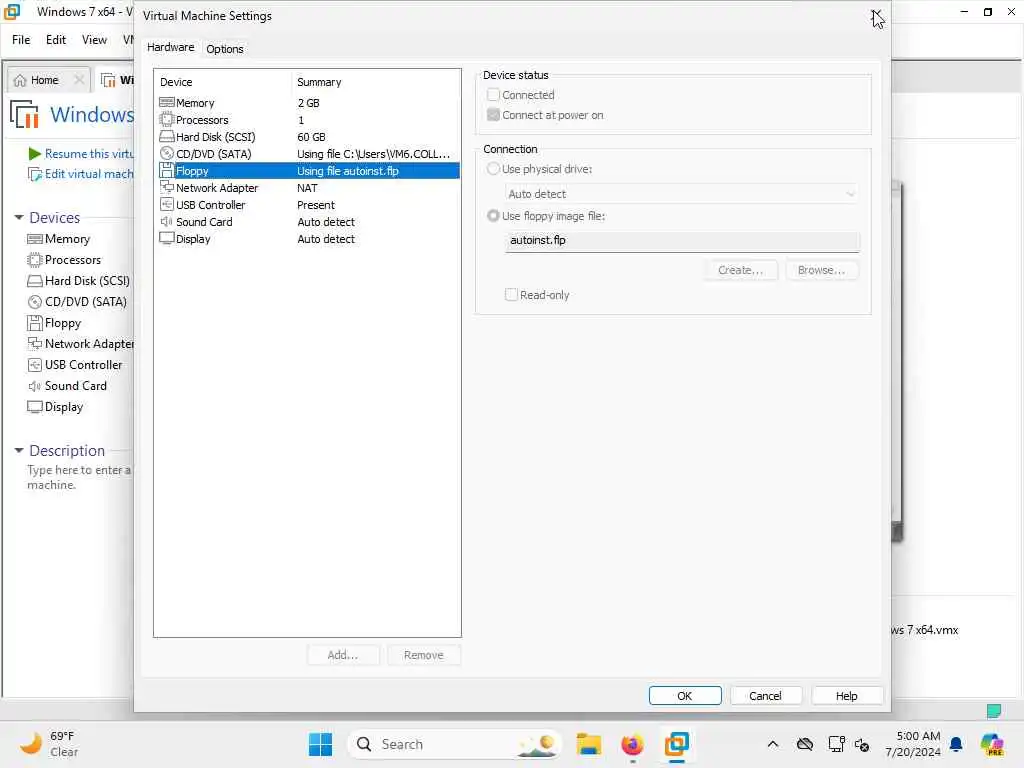
Task: Switch to the Options tab
Action: click(x=225, y=49)
